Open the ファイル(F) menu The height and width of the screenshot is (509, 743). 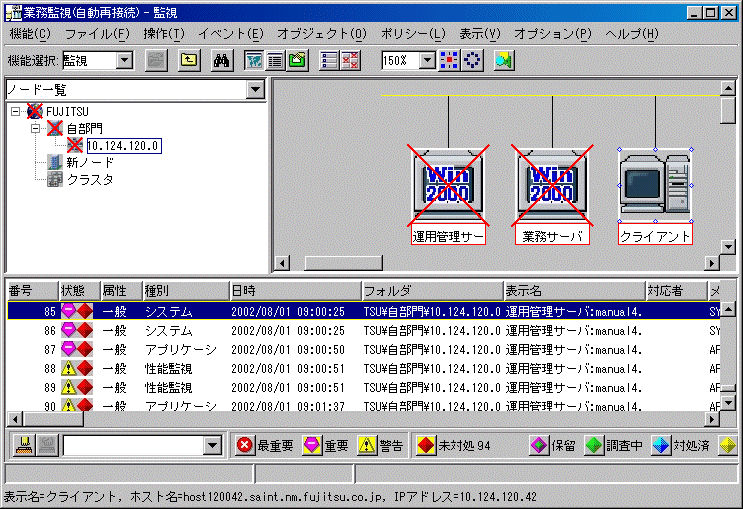(x=97, y=34)
